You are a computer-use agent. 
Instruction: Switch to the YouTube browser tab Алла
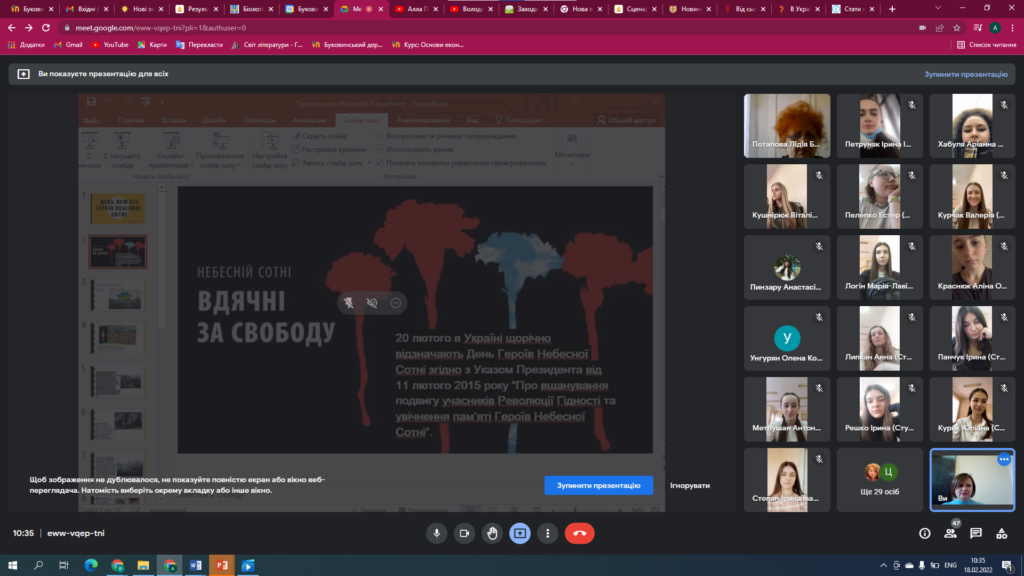coord(413,8)
